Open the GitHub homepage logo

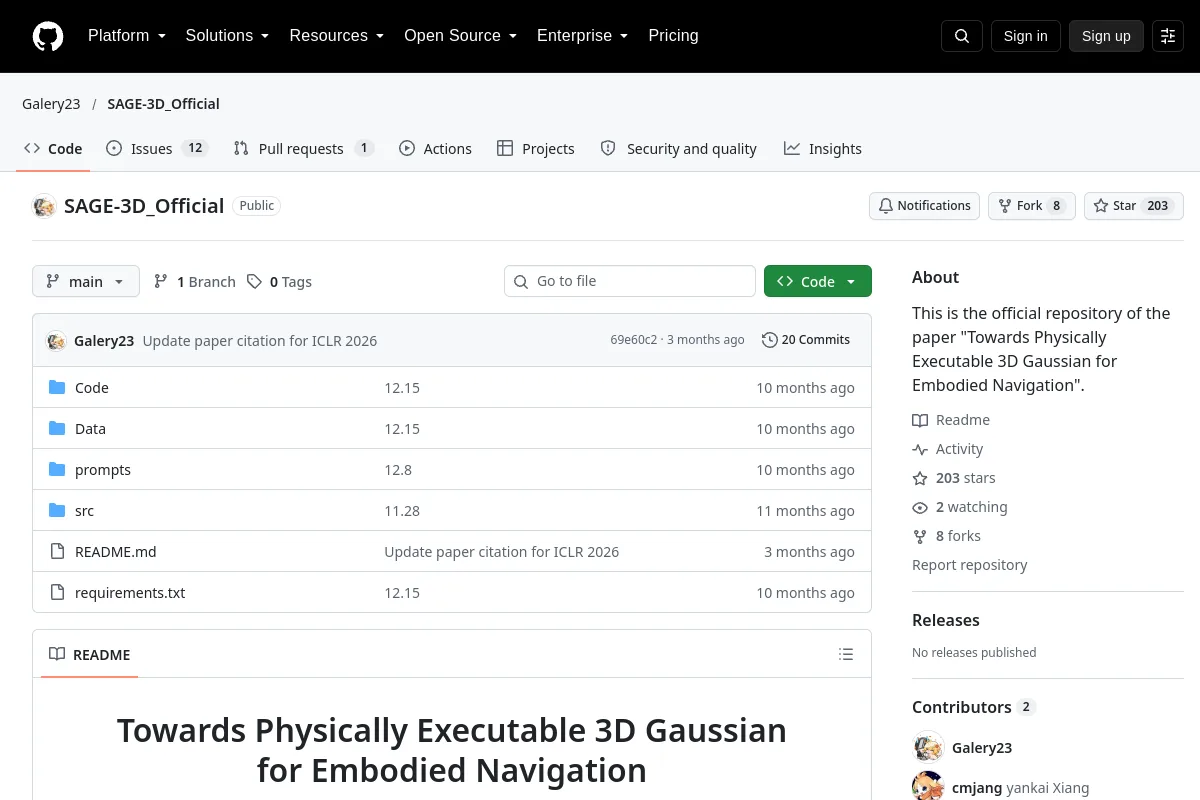pyautogui.click(x=48, y=36)
